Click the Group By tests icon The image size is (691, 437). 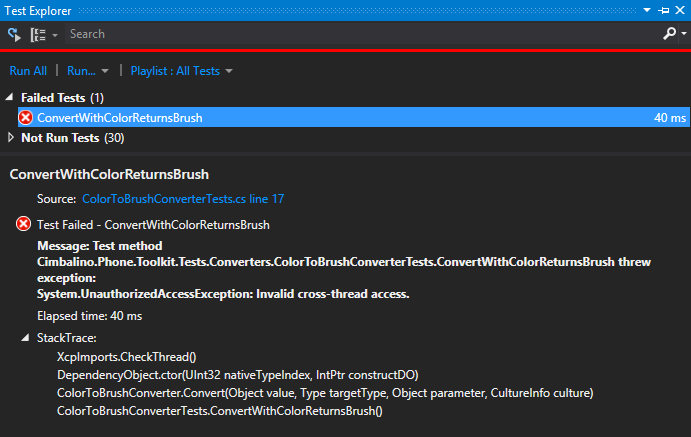click(38, 34)
